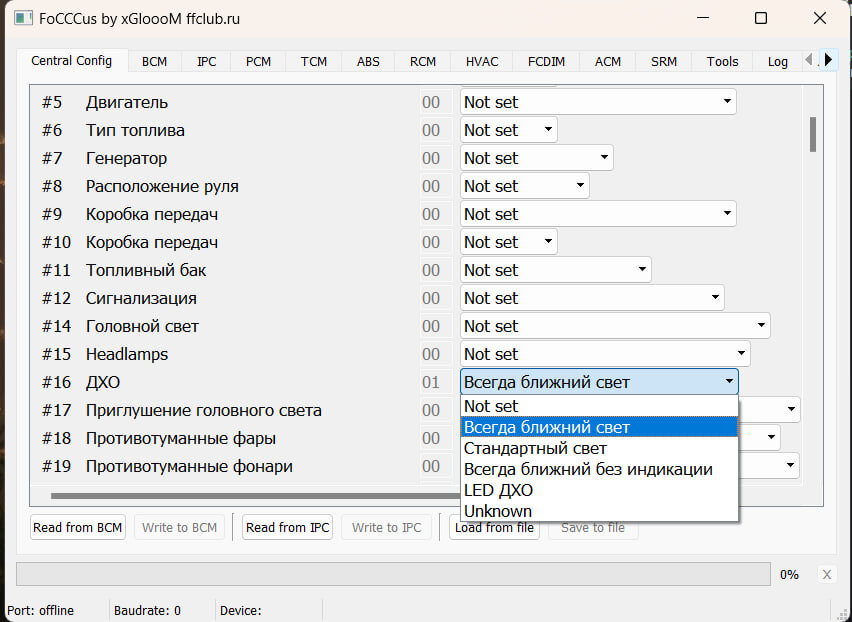Click the X button beside the progress bar
This screenshot has height=622, width=852.
826,574
